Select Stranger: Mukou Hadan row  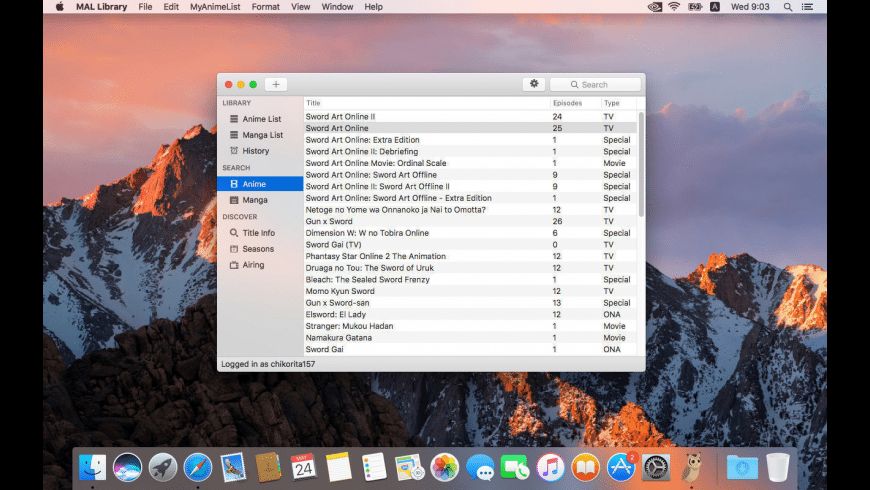tap(471, 326)
